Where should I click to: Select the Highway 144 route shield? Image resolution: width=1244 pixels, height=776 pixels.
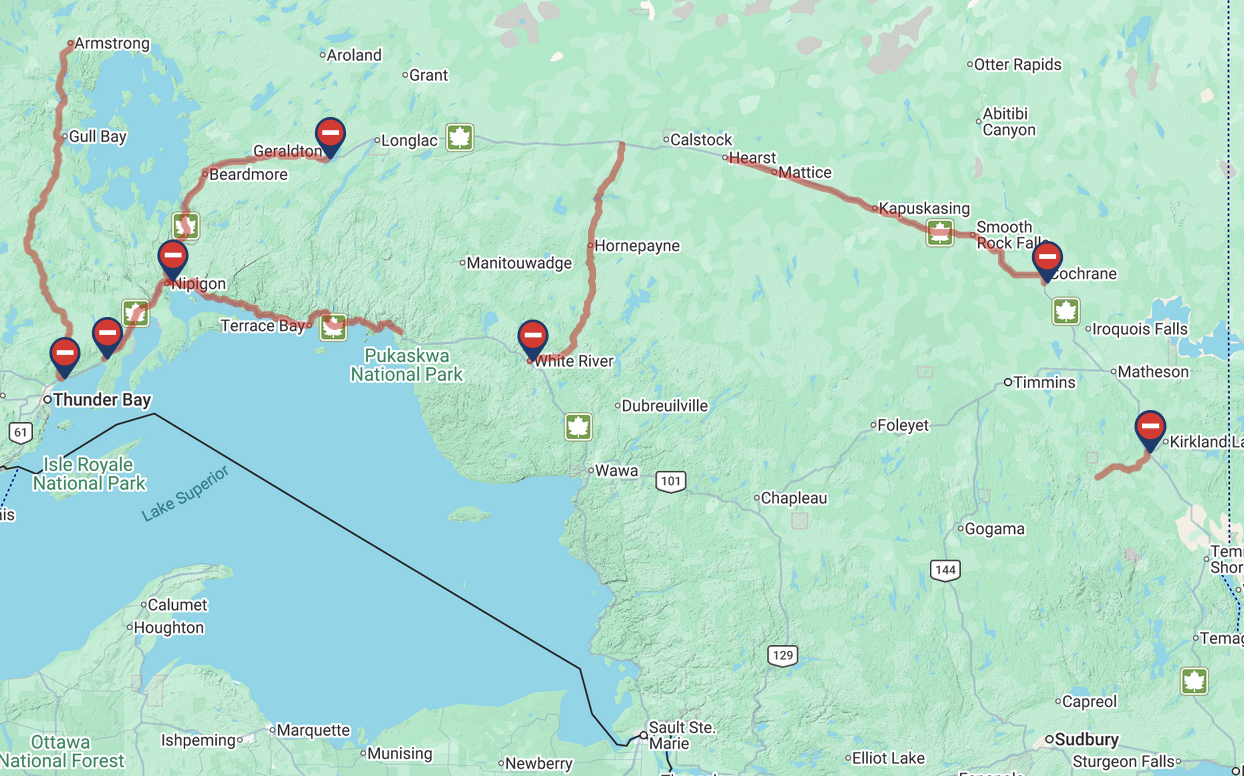pos(945,570)
